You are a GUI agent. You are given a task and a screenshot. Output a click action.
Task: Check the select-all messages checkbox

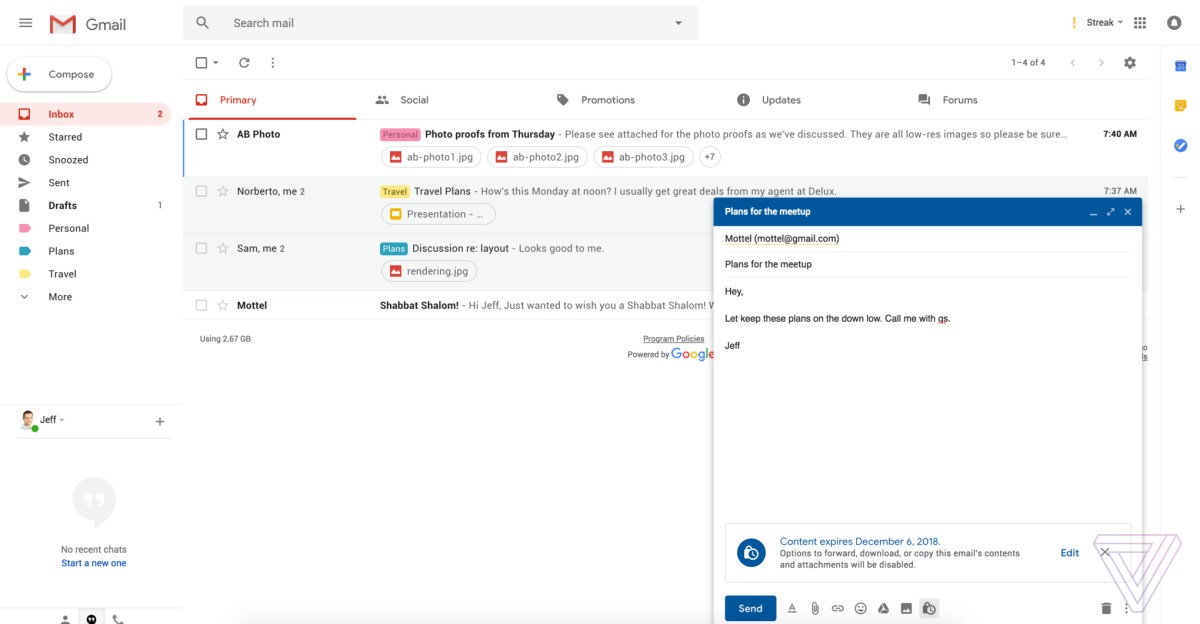click(x=199, y=62)
